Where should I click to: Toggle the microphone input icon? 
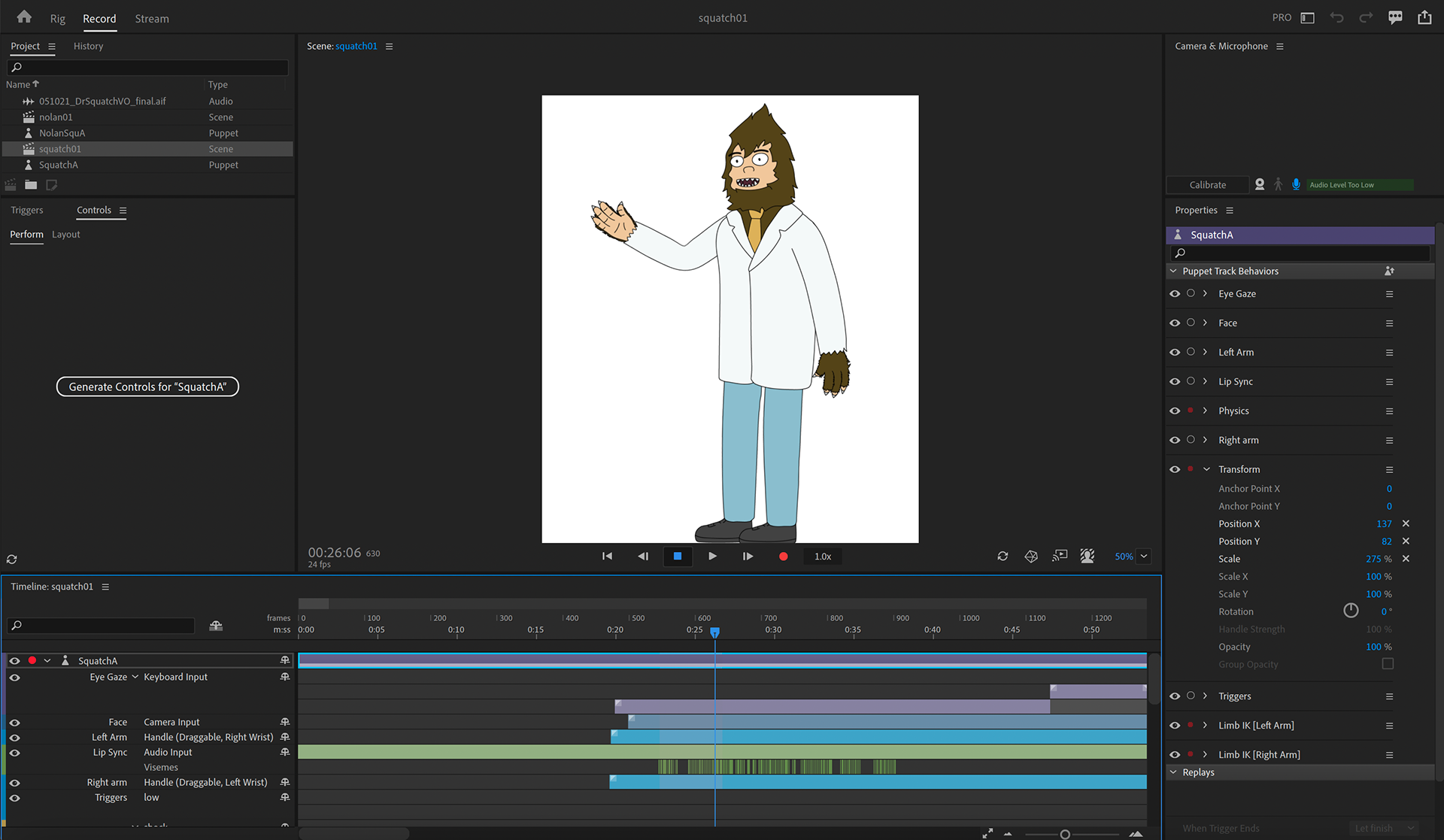tap(1296, 184)
